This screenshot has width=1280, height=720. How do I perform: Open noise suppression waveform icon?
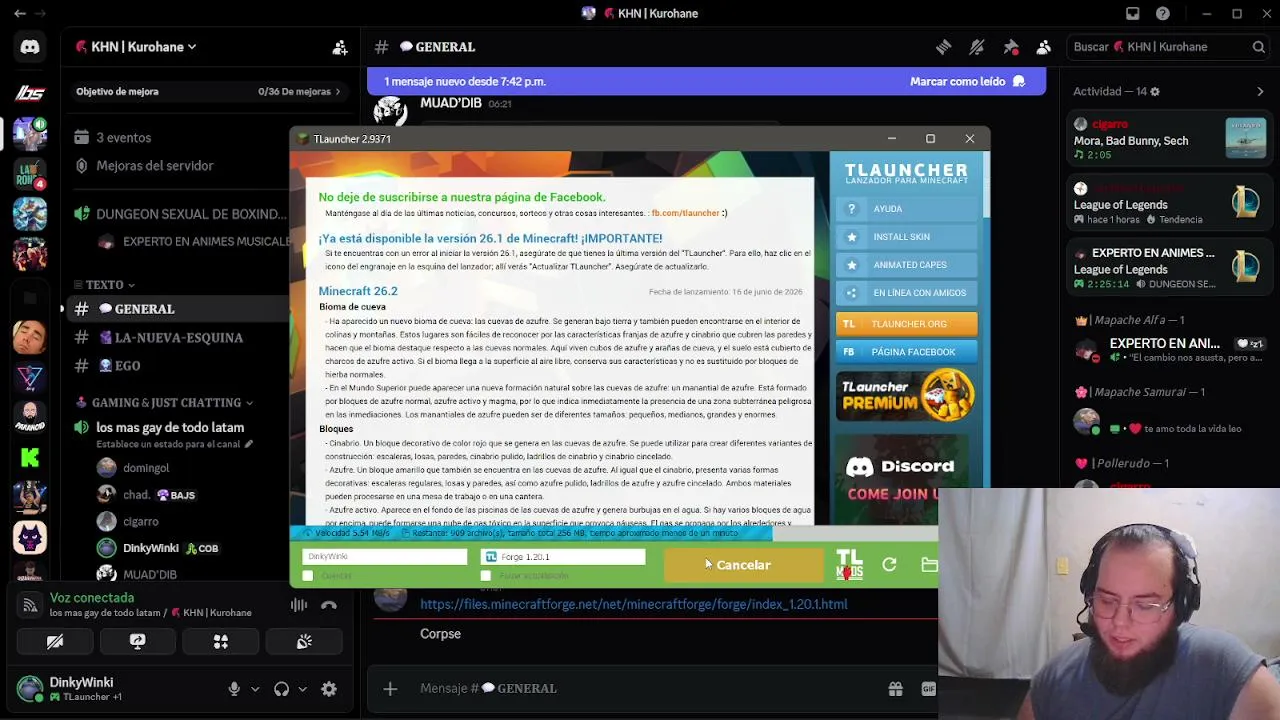click(299, 604)
